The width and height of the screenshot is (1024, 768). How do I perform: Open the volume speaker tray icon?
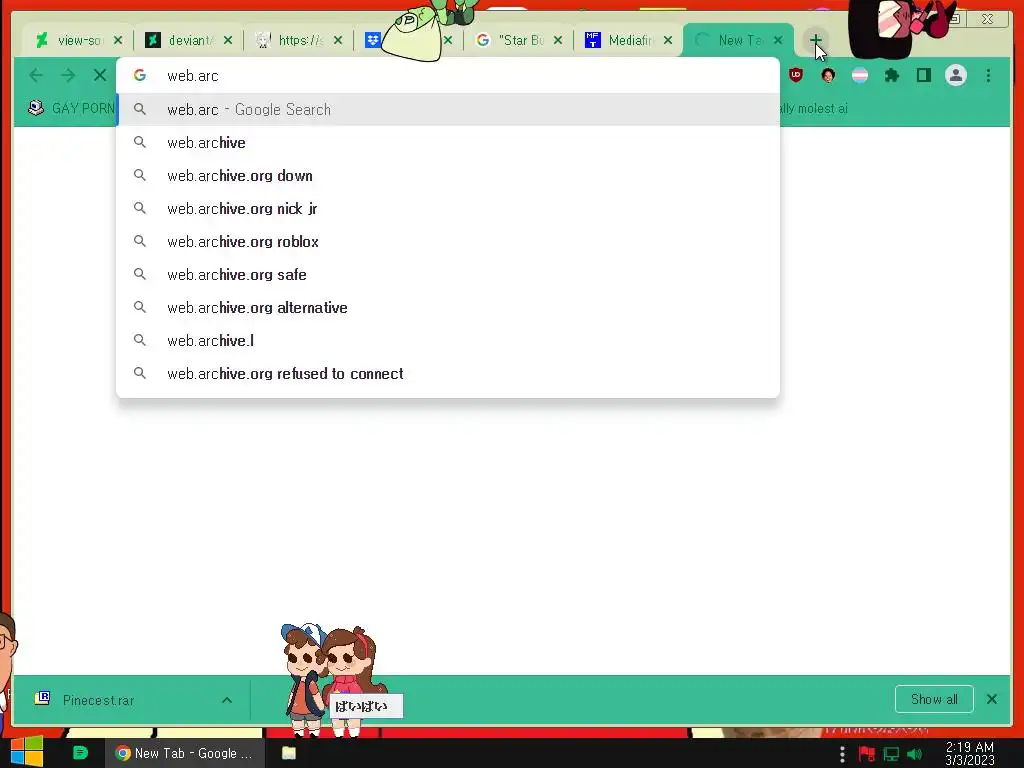pyautogui.click(x=915, y=754)
